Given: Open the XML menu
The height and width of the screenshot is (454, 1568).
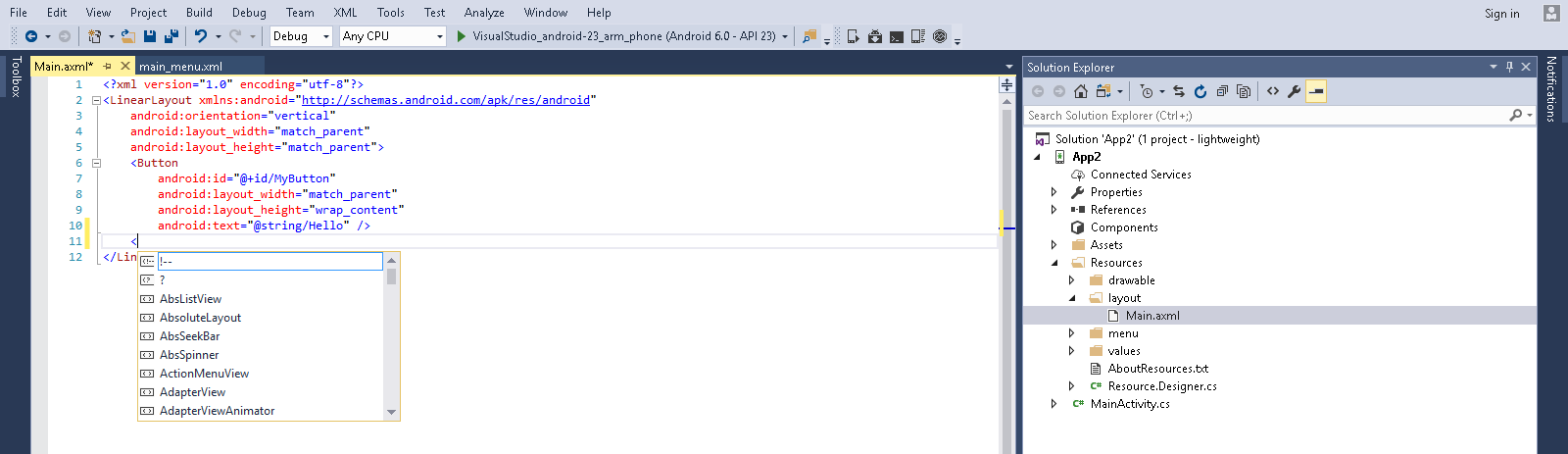Looking at the screenshot, I should click(345, 13).
